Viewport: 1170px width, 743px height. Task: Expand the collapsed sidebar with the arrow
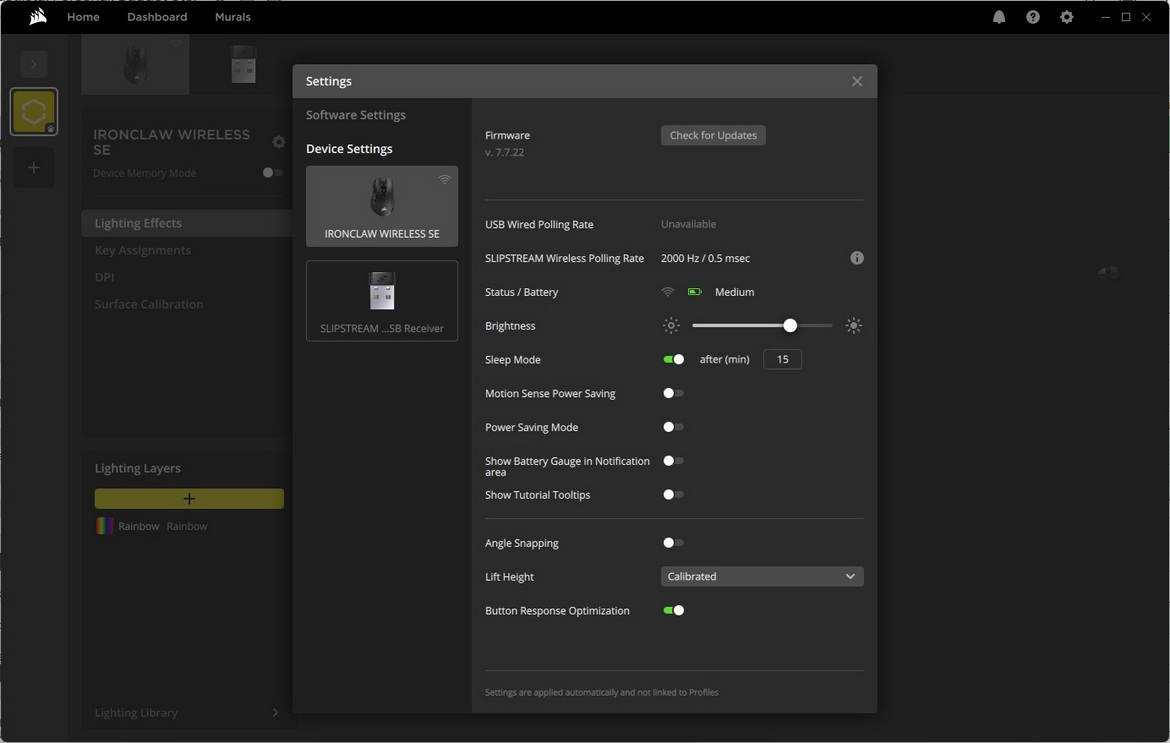33,64
